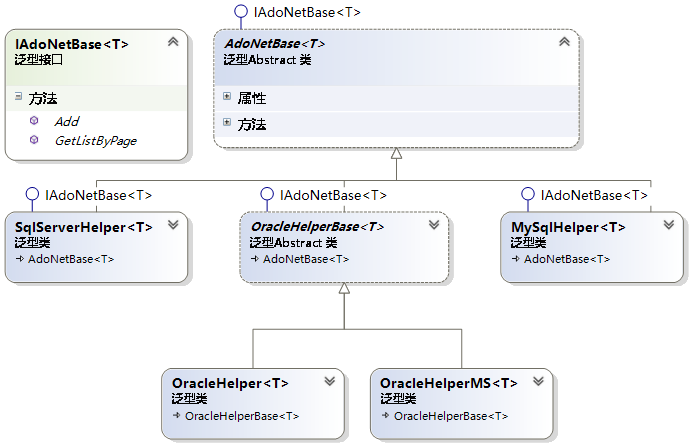Collapse the IAdoNetBase<T> interface box
691x444 pixels.
click(173, 42)
